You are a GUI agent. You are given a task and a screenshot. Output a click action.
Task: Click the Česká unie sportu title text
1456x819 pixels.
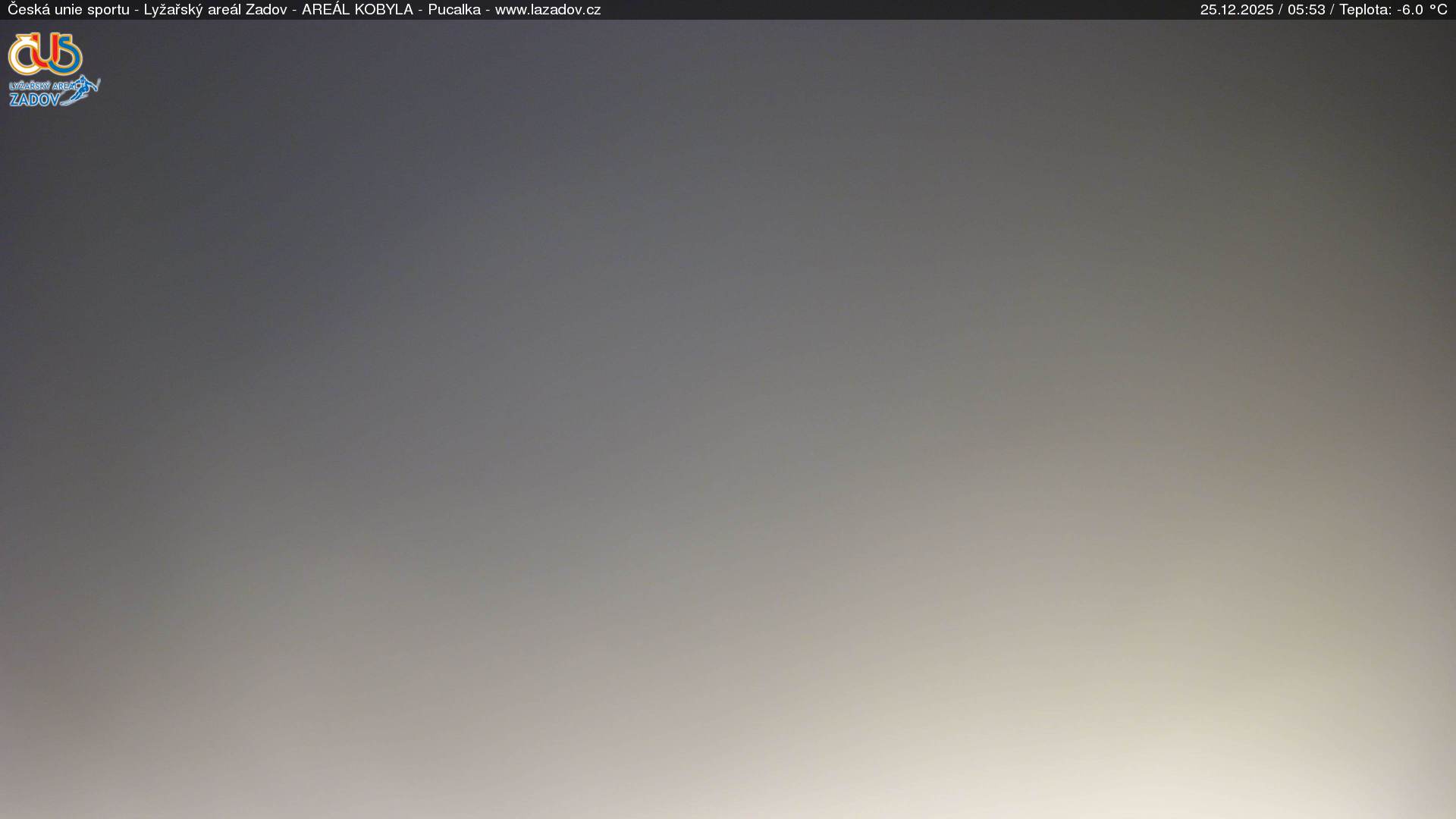[x=68, y=10]
